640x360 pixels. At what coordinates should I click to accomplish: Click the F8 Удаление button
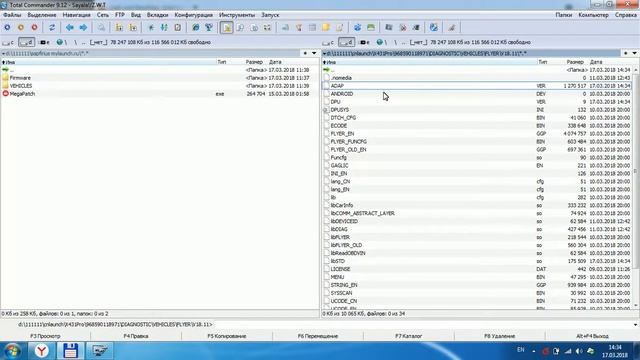499,336
